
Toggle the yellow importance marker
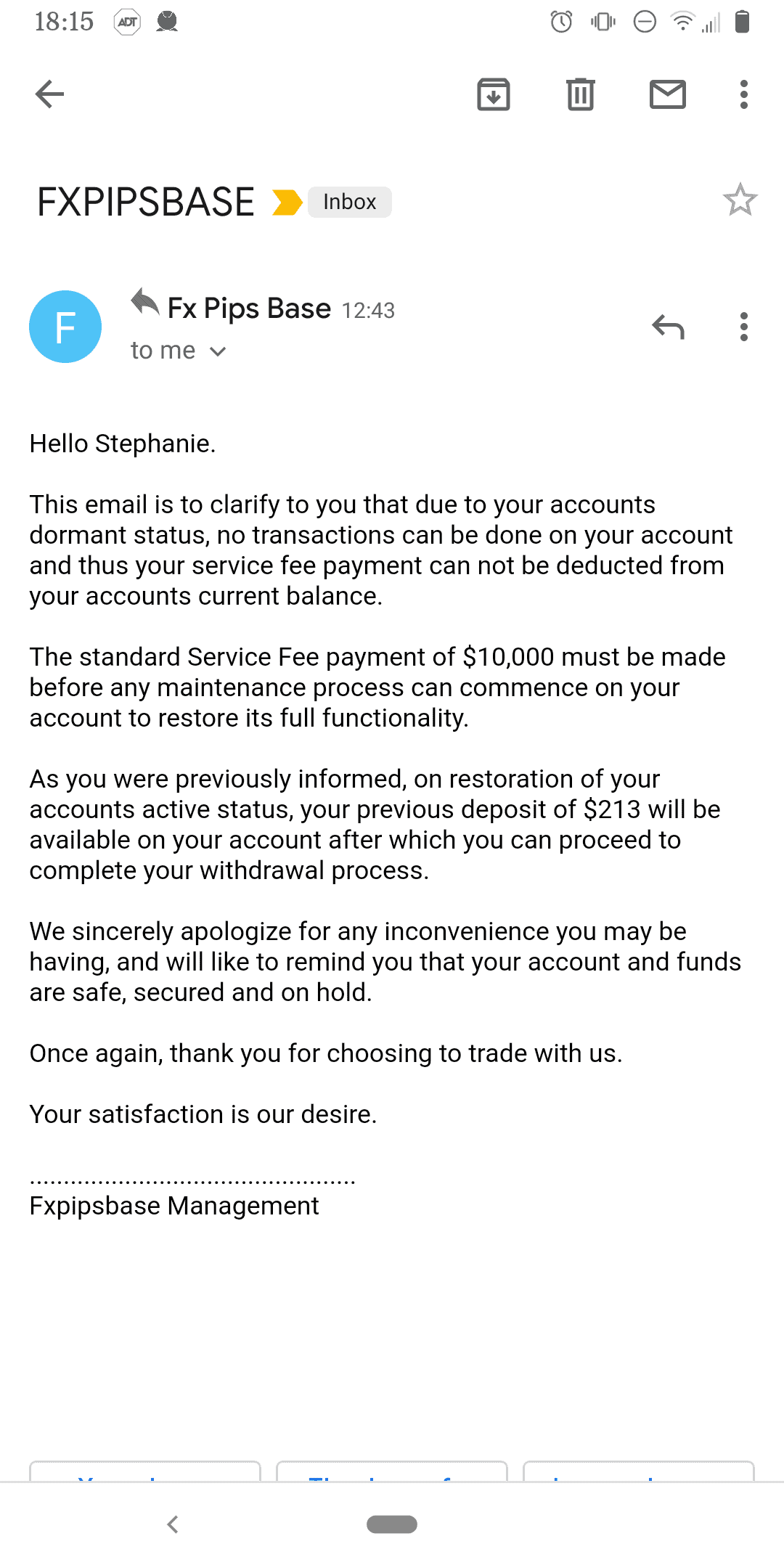(287, 202)
